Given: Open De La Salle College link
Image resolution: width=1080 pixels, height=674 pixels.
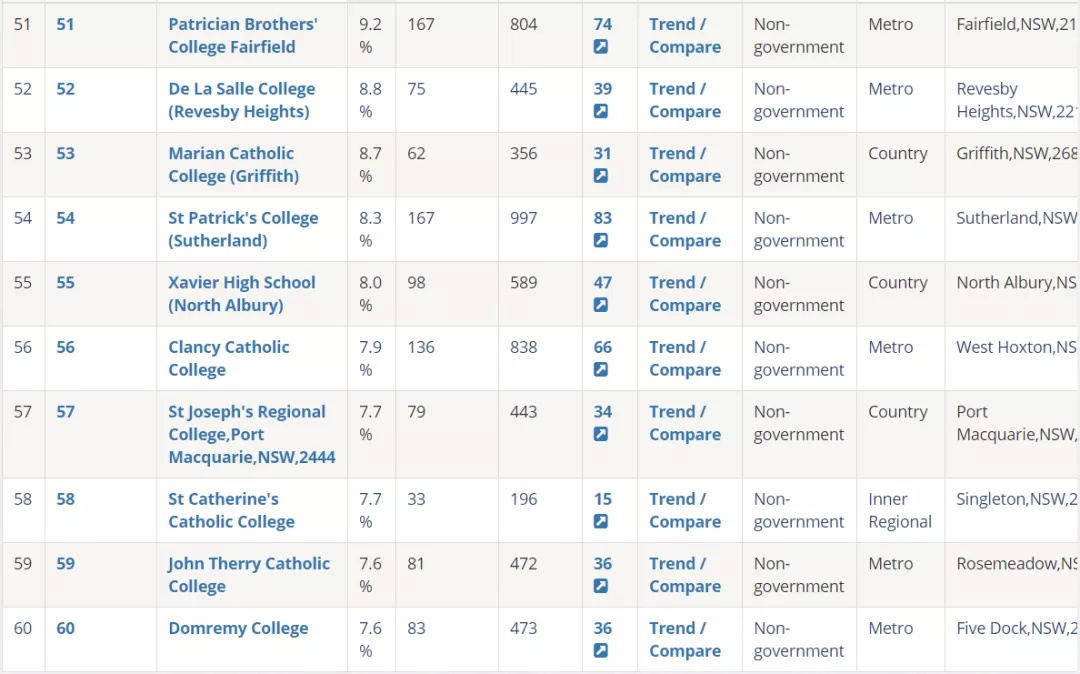Looking at the screenshot, I should (x=241, y=101).
